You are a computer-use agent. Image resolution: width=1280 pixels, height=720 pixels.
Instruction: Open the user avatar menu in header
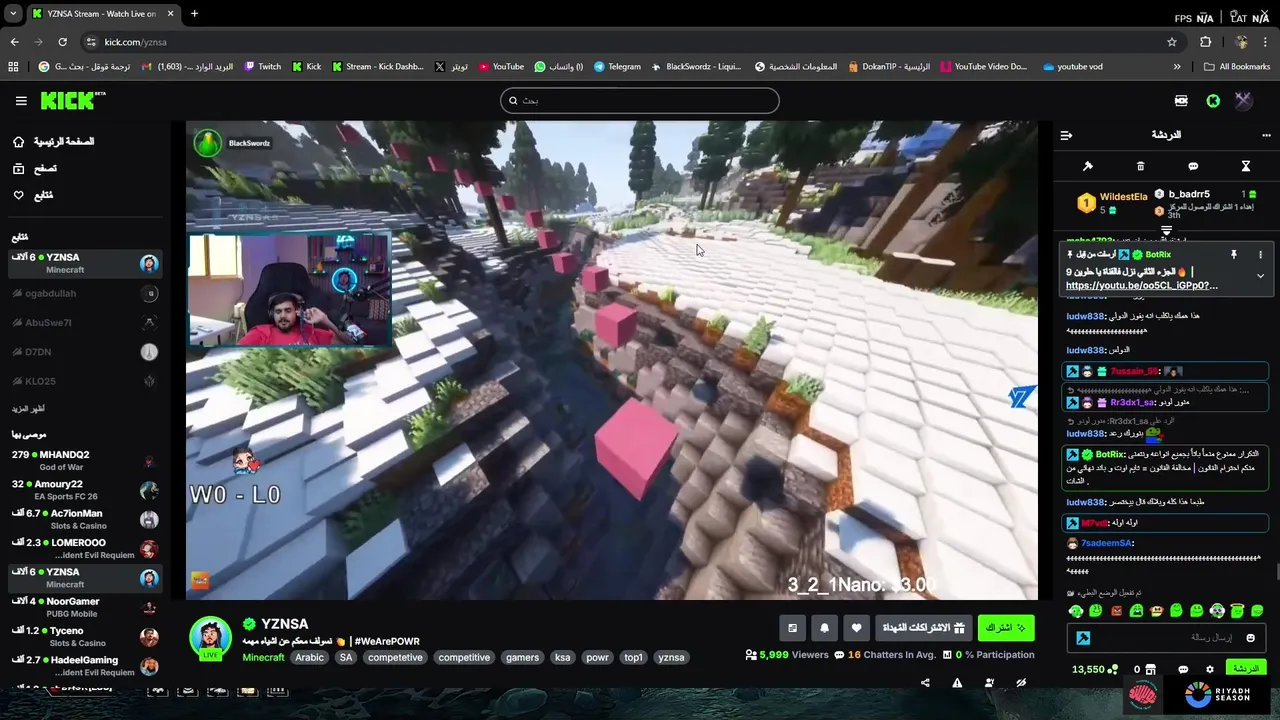point(1243,100)
